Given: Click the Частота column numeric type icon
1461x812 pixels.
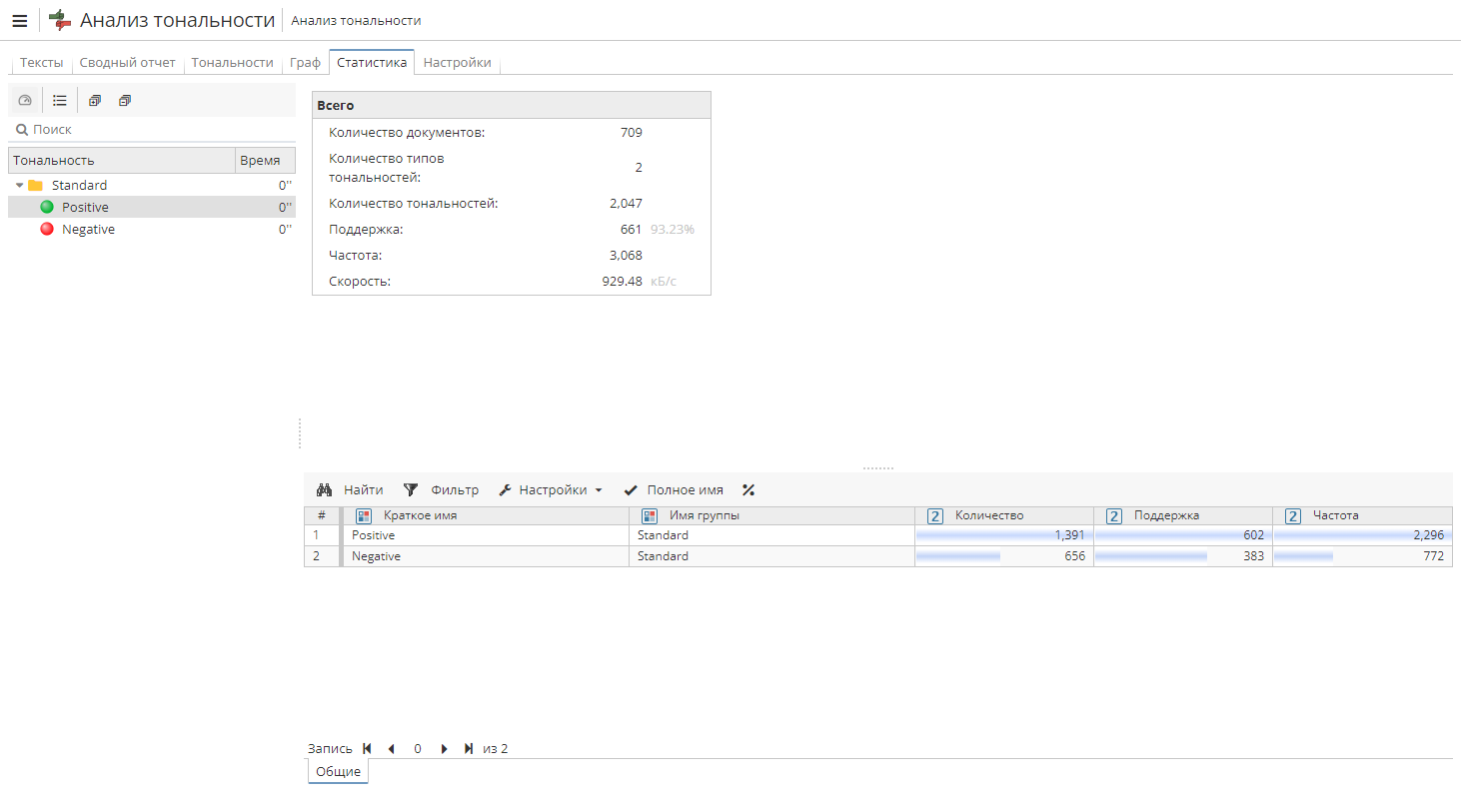Looking at the screenshot, I should tap(1293, 516).
